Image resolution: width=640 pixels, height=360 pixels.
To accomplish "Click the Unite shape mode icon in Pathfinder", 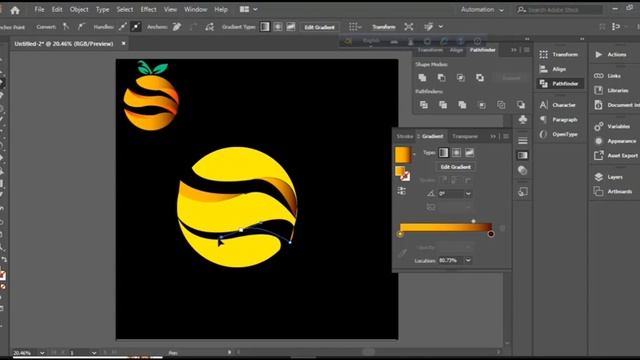I will tap(422, 78).
